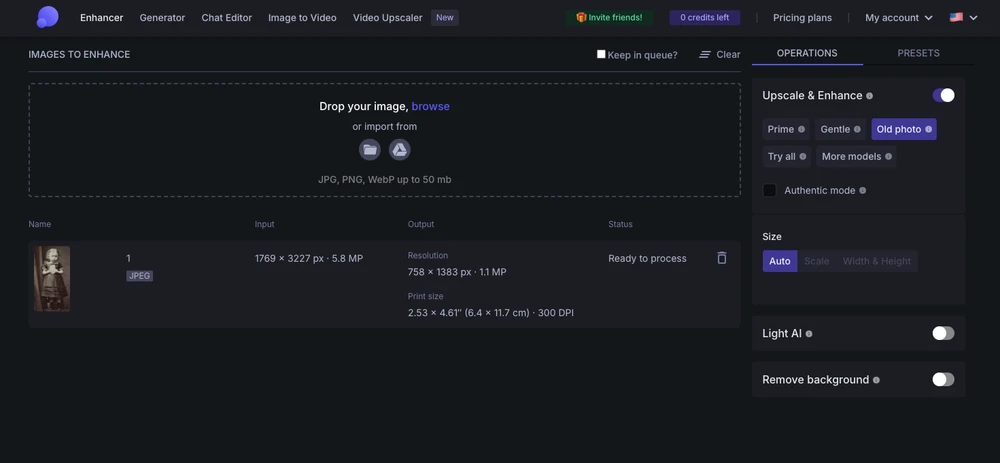Show info icon for Light AI
1000x463 pixels.
809,334
